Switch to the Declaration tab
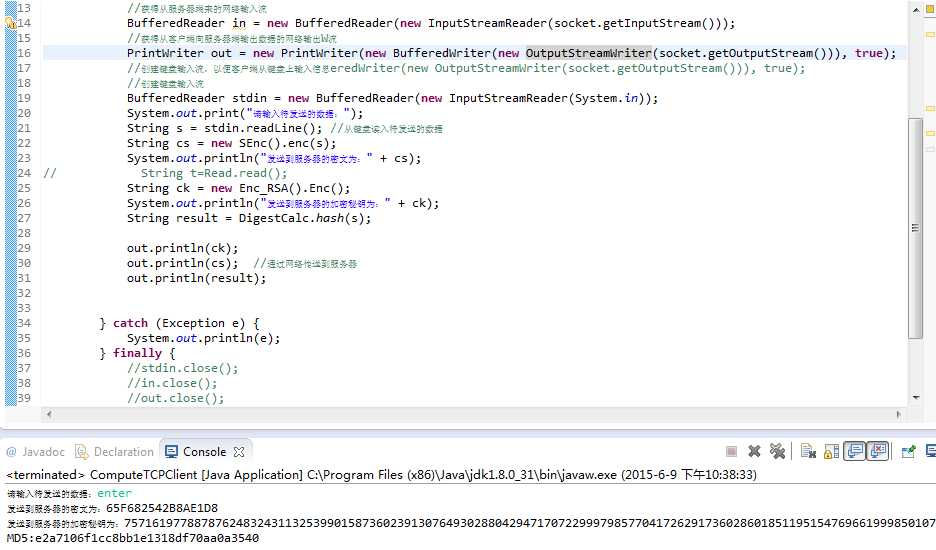 pyautogui.click(x=115, y=452)
